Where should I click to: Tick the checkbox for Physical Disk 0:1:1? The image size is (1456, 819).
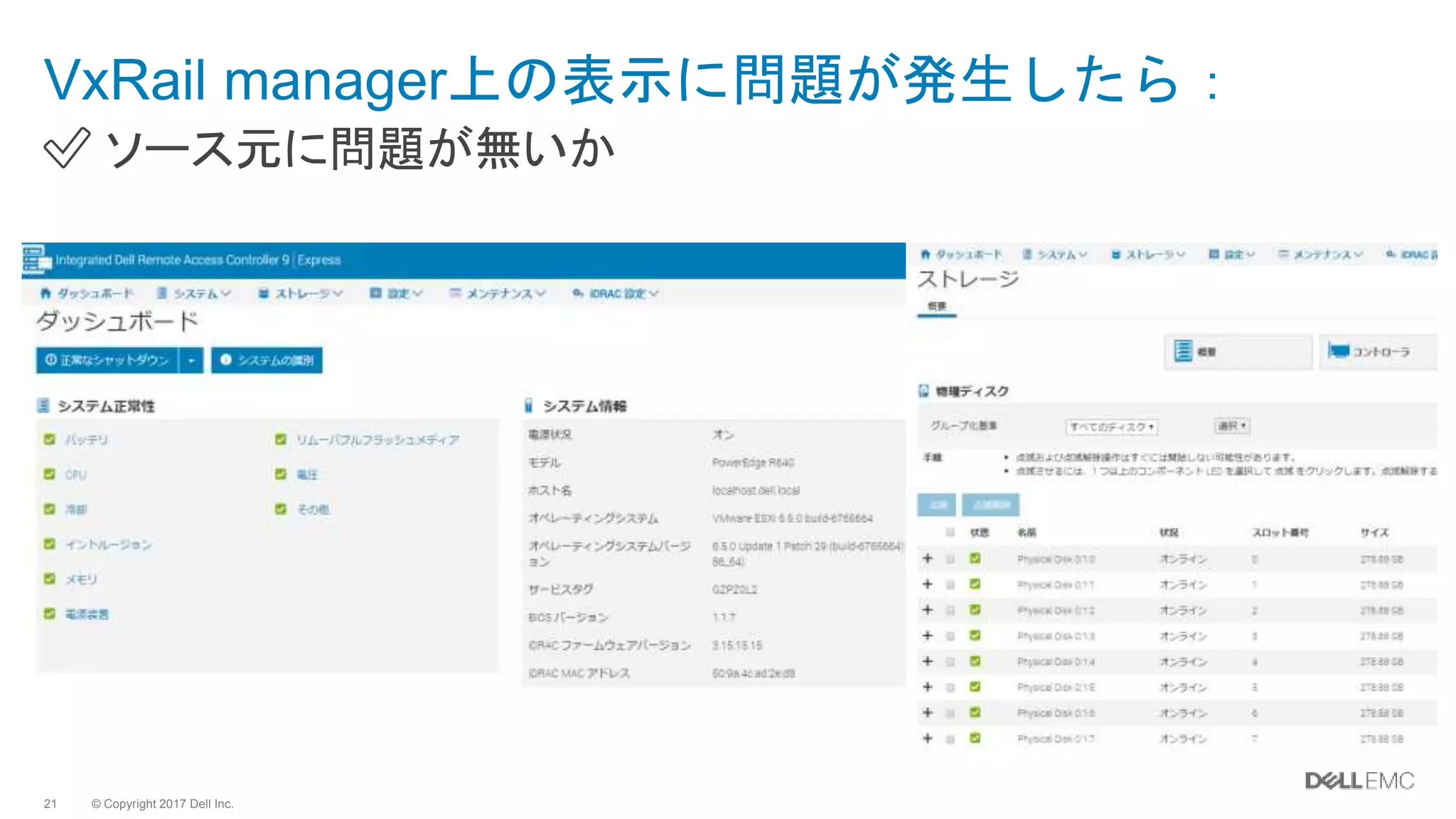[951, 585]
